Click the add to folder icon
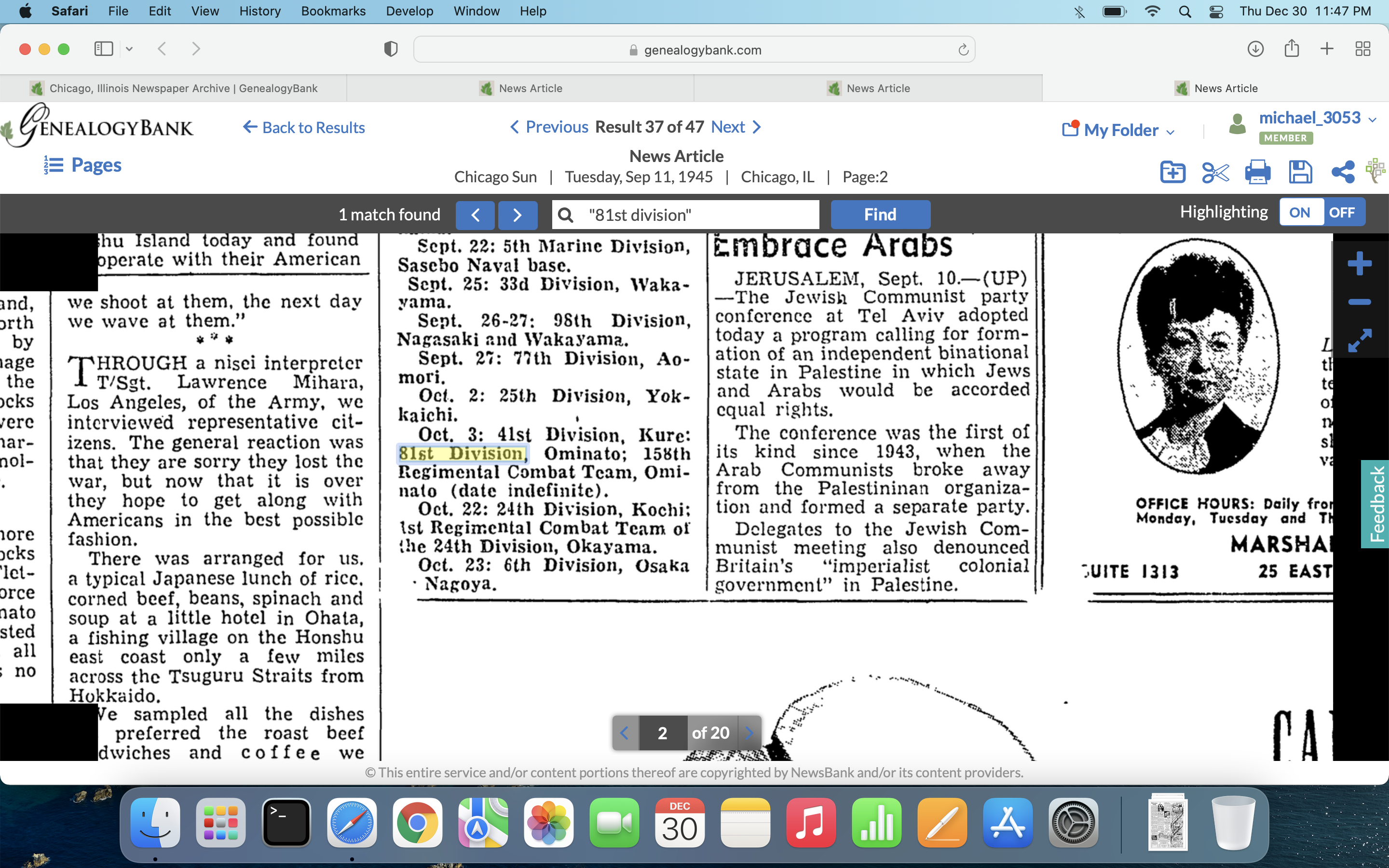This screenshot has width=1389, height=868. point(1172,172)
